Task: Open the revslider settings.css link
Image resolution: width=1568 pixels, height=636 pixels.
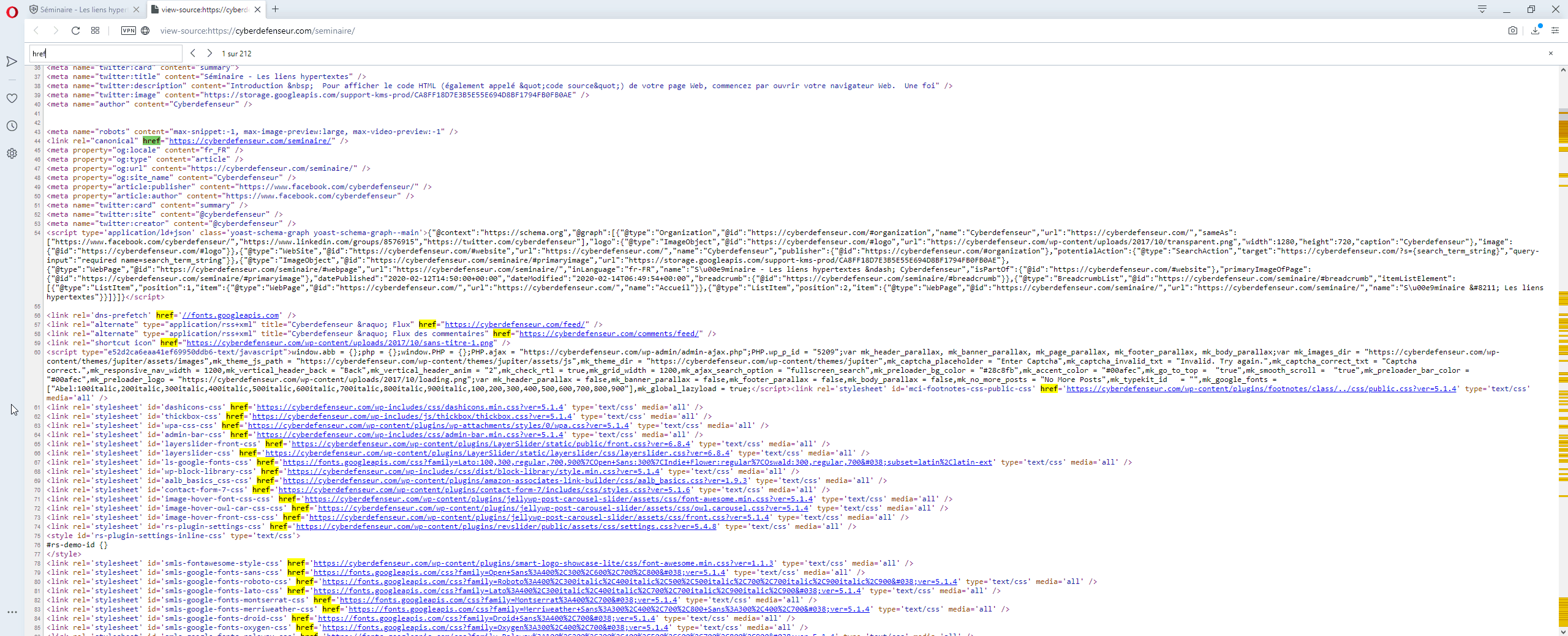Action: coord(506,526)
